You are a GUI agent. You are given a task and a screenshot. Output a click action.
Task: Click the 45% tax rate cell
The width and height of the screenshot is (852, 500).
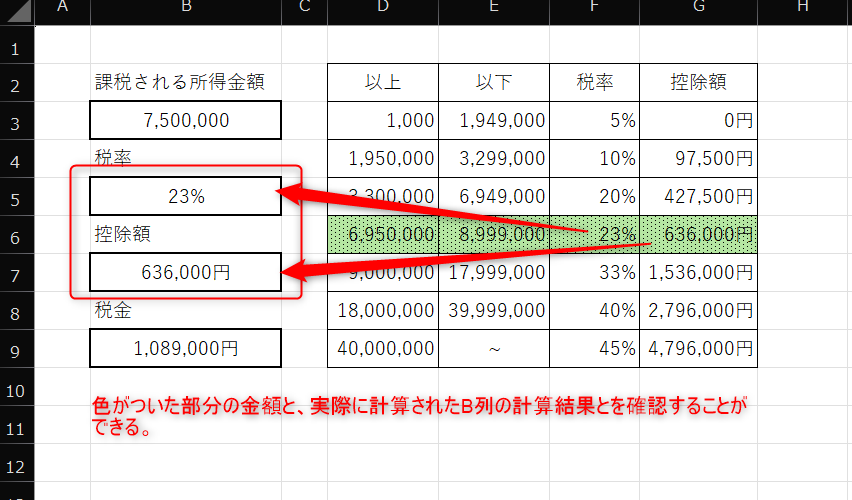[x=595, y=348]
